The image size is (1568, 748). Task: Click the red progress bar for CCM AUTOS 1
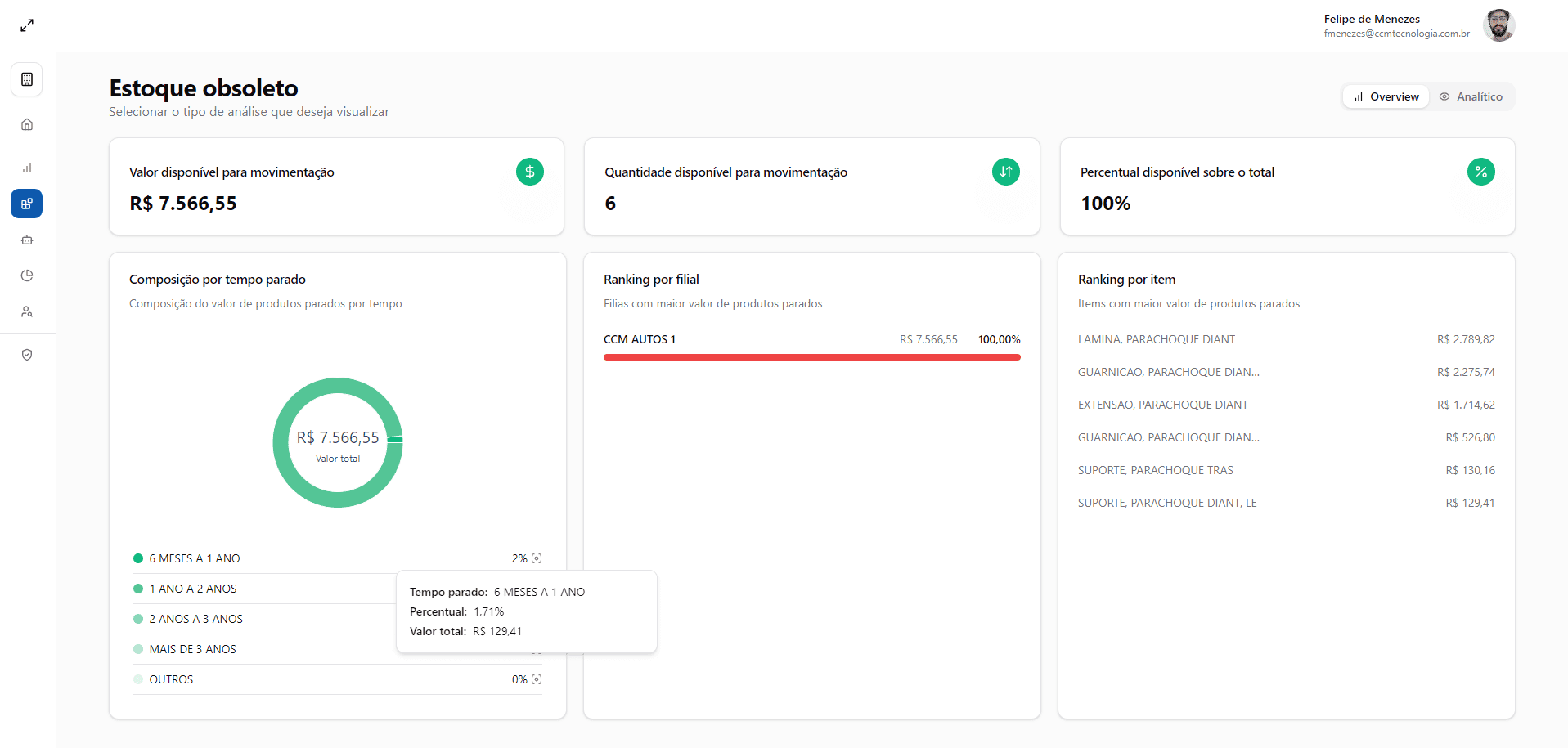point(811,357)
